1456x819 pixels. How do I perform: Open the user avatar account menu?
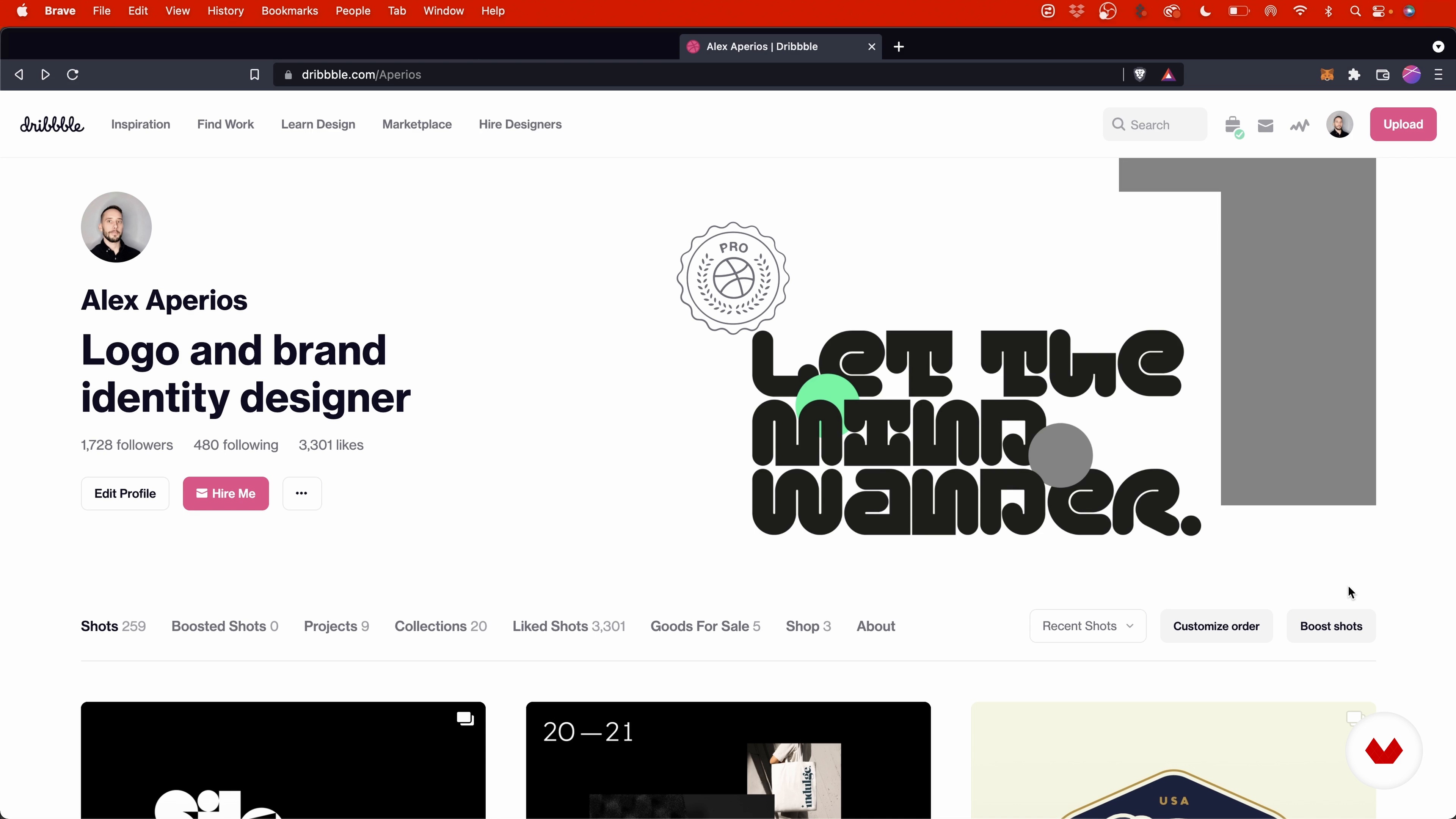[1339, 124]
